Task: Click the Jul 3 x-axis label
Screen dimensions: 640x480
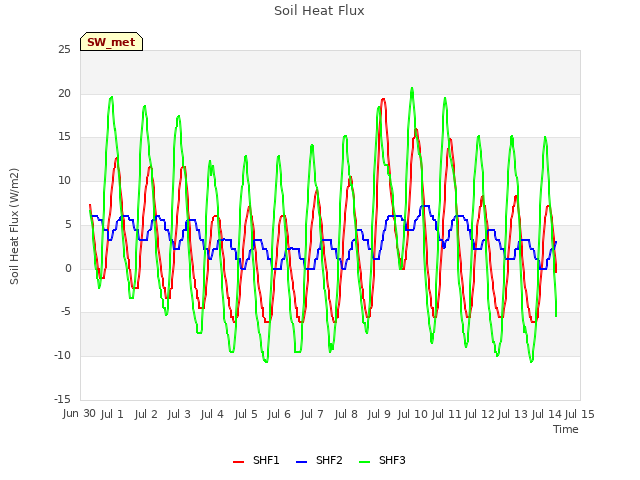Action: 179,414
